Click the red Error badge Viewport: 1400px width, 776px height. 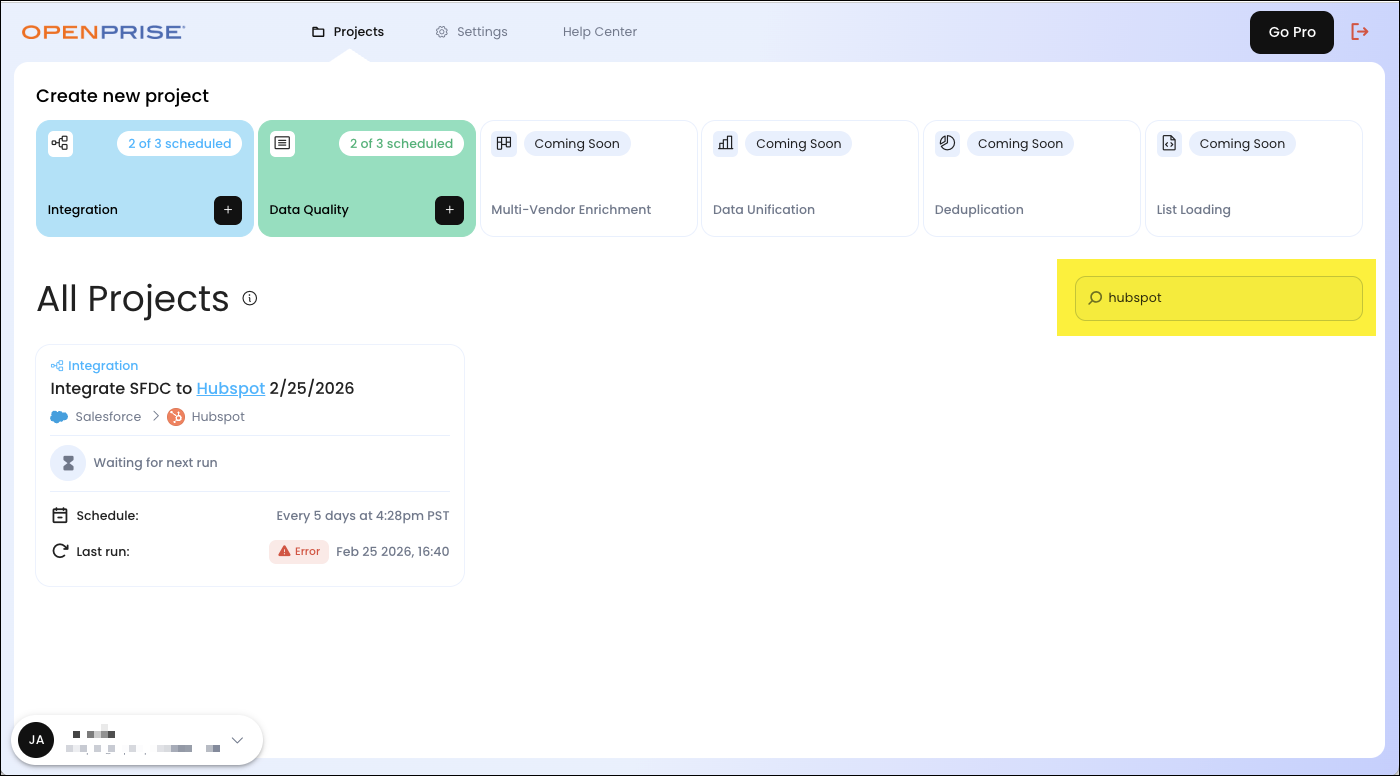(x=299, y=551)
